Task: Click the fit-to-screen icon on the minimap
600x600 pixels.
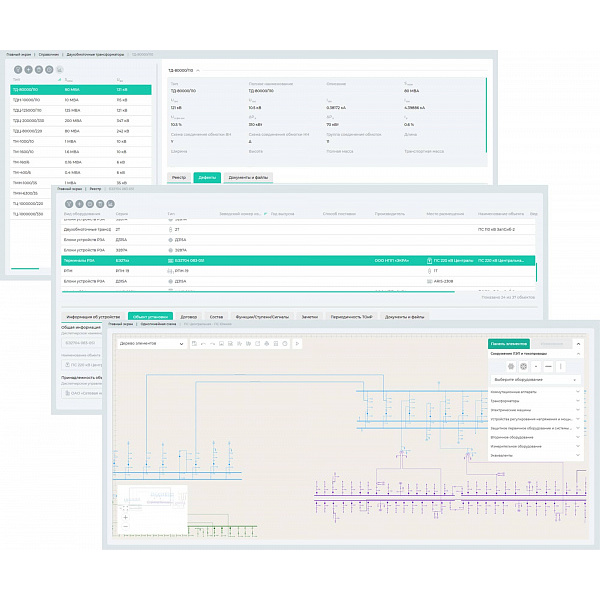Action: coord(125,508)
